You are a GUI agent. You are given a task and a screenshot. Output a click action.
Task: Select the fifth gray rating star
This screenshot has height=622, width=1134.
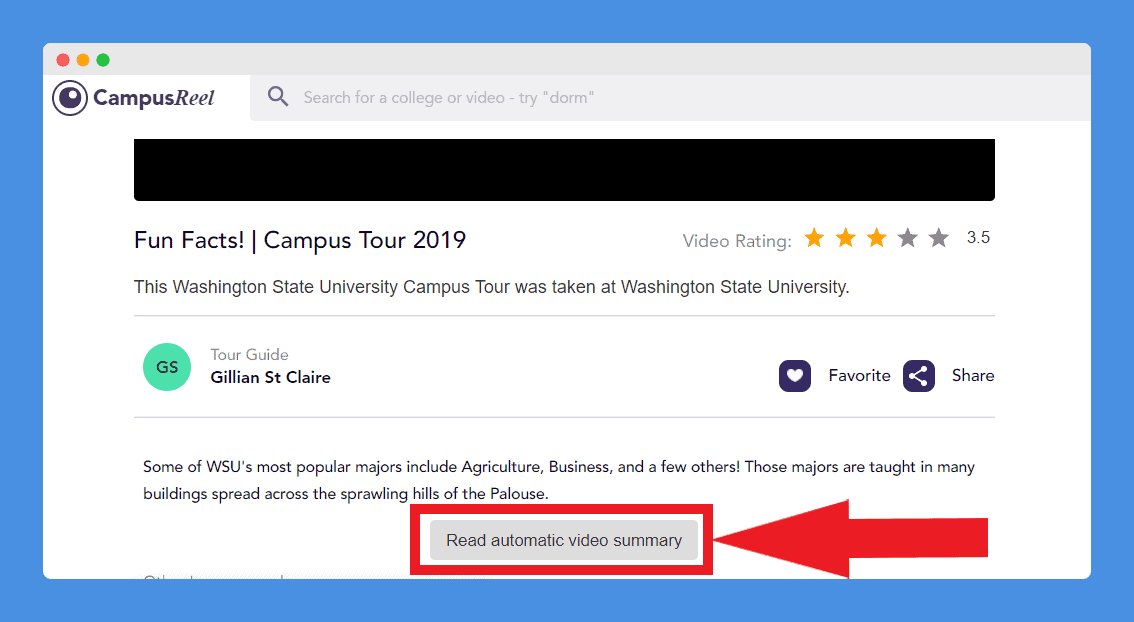click(939, 237)
